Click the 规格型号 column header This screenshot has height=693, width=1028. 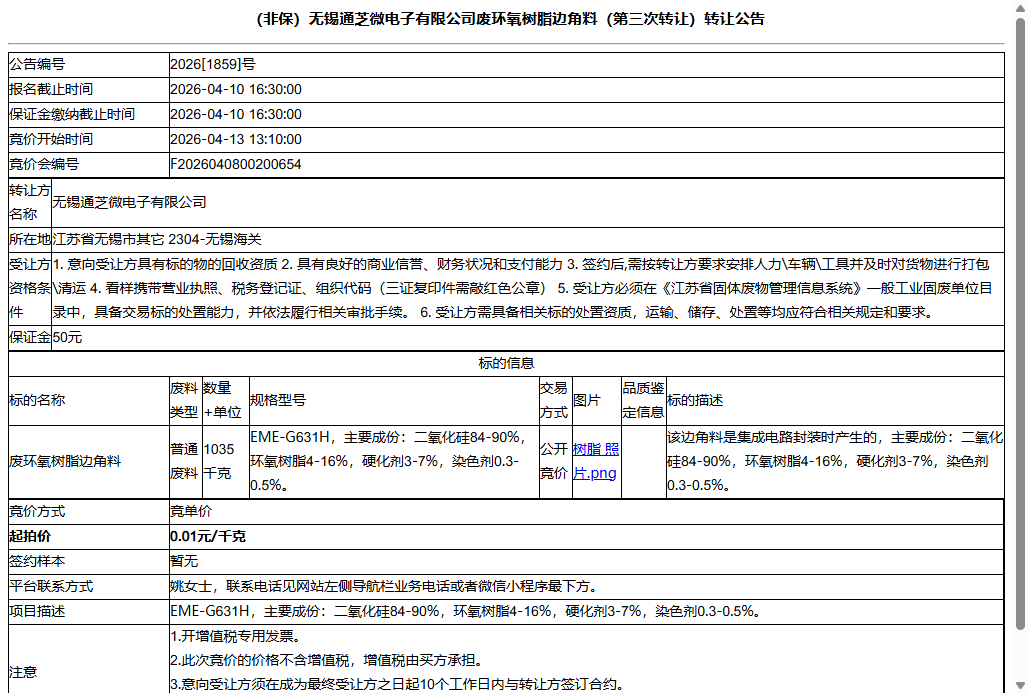coord(394,400)
